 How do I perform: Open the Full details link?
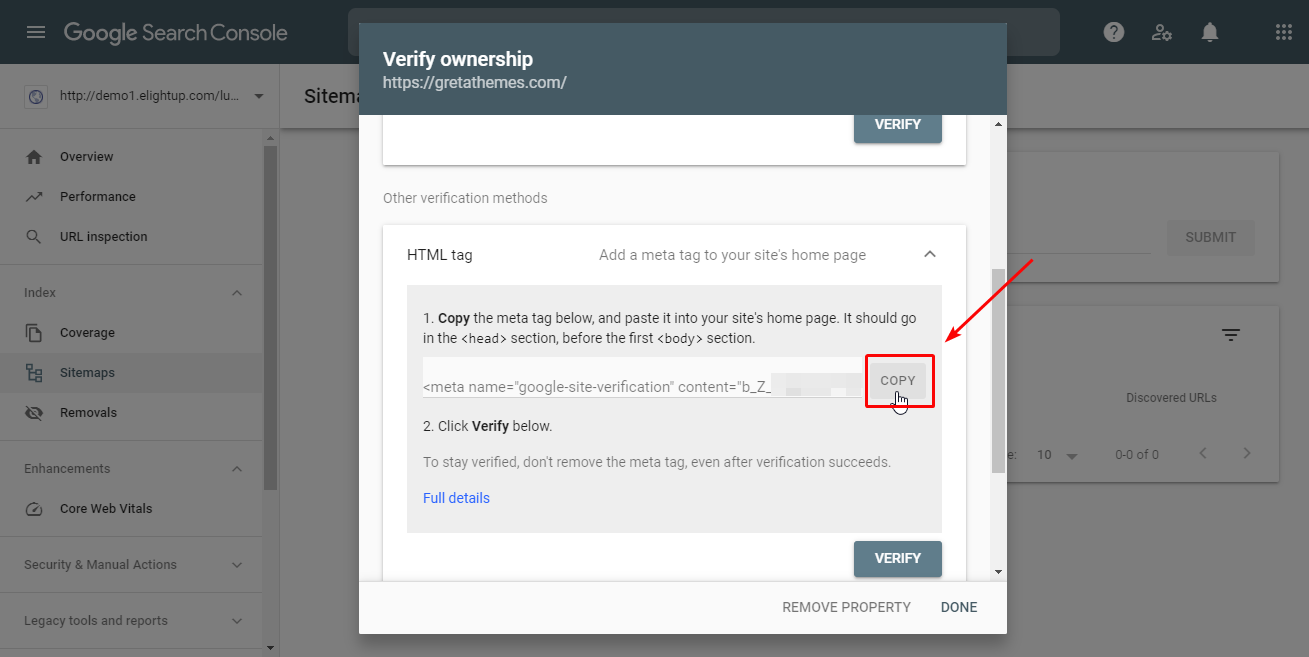456,498
